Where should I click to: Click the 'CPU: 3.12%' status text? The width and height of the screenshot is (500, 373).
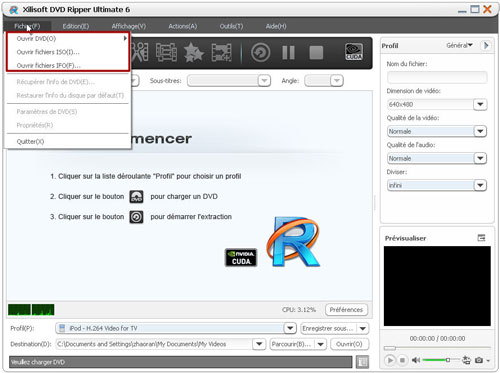click(x=299, y=310)
